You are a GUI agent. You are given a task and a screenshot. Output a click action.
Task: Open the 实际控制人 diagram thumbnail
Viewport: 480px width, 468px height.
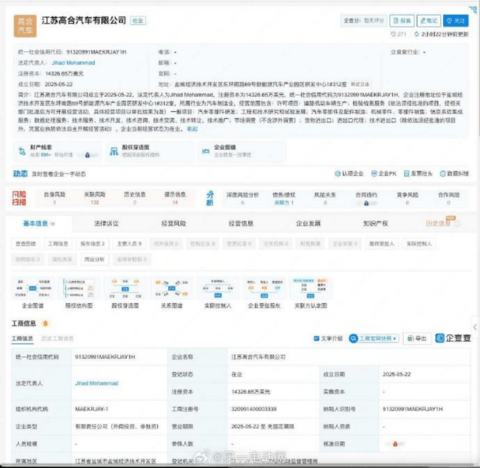(x=218, y=293)
